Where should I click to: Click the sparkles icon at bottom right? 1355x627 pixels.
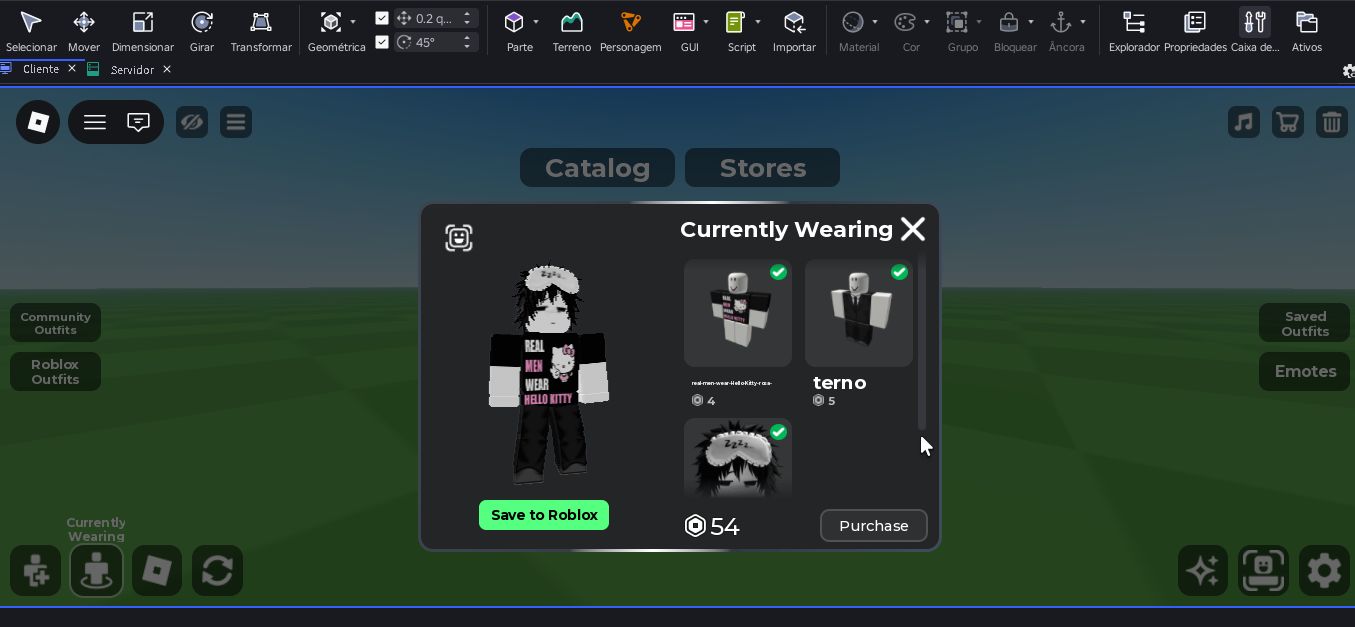[x=1202, y=571]
